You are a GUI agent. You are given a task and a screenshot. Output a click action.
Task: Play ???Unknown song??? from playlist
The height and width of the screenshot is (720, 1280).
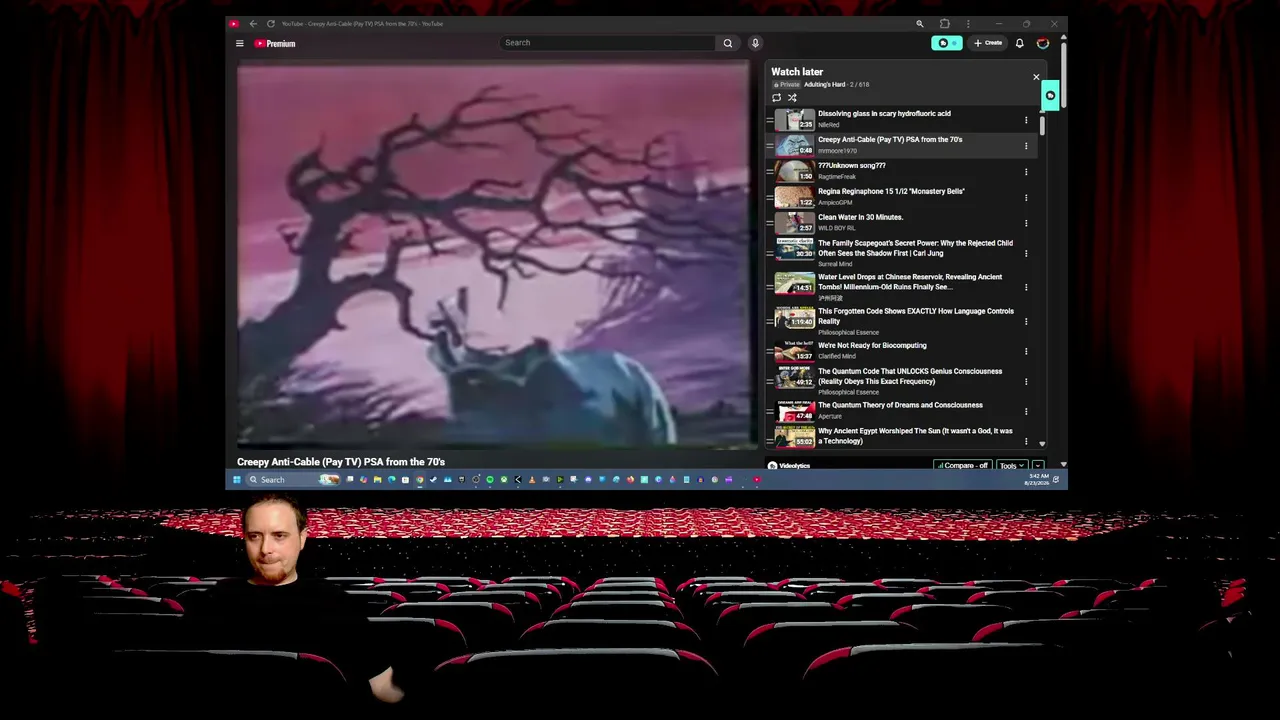851,166
